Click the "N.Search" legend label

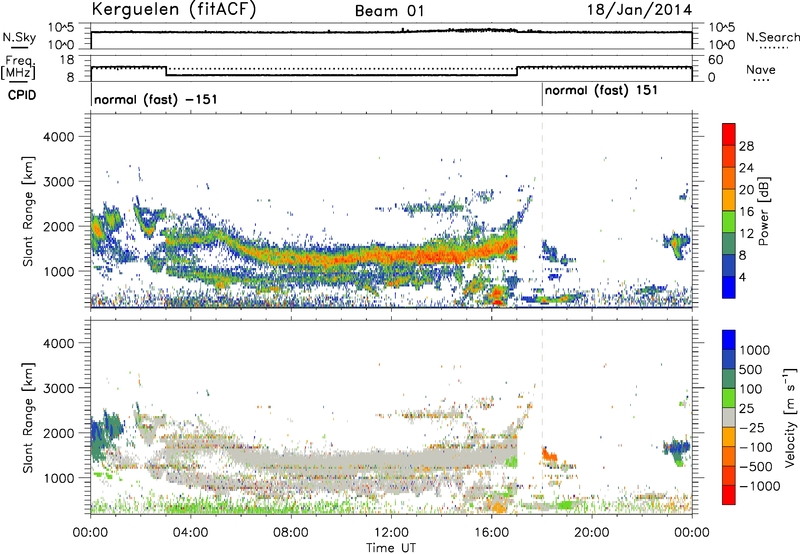772,37
